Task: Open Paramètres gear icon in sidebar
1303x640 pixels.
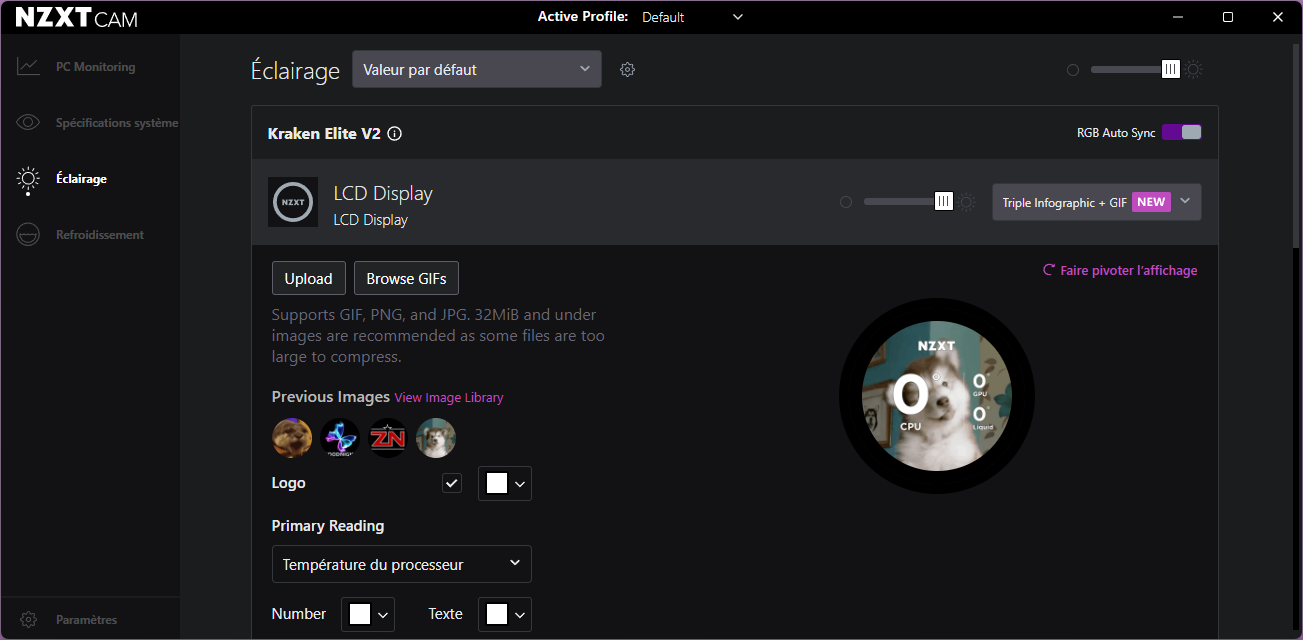Action: (29, 620)
